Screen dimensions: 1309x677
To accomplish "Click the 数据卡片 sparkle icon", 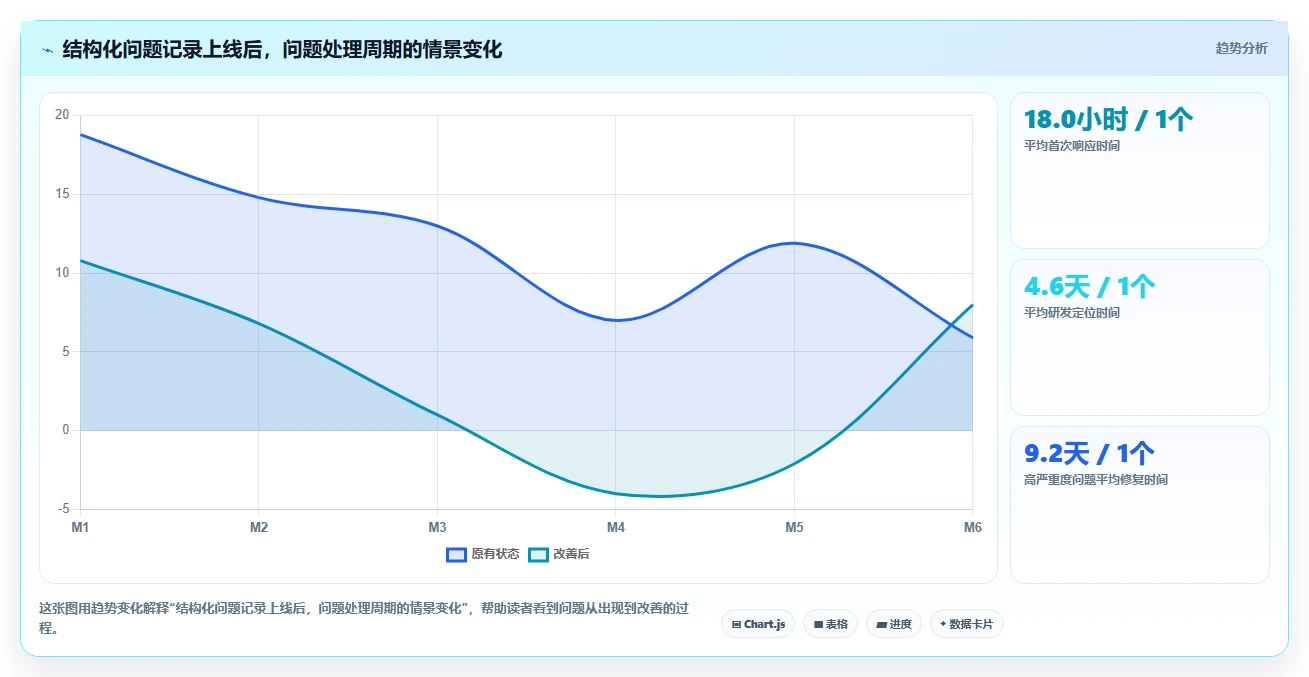I will point(943,624).
